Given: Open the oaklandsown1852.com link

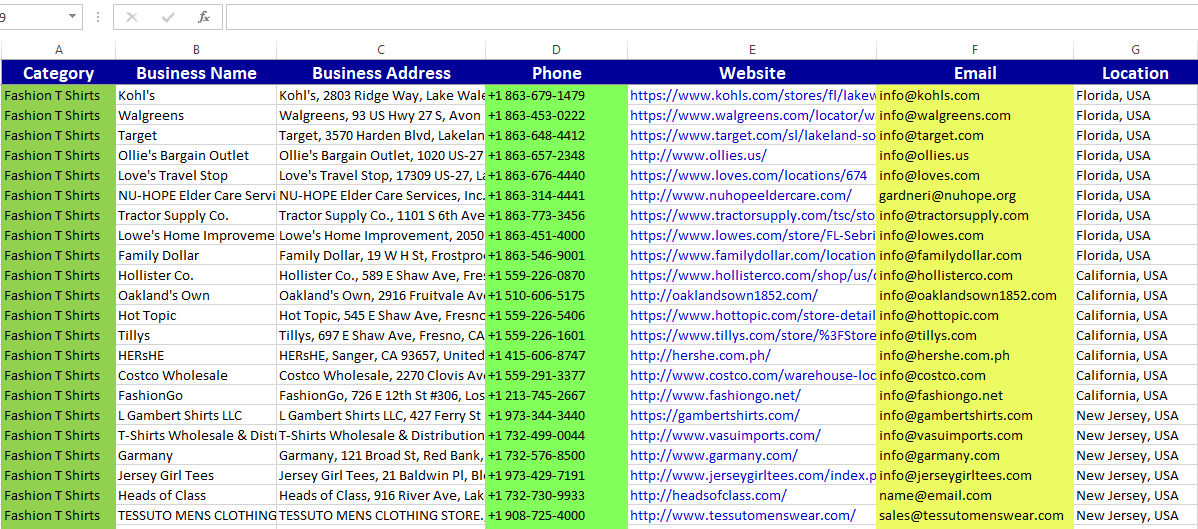Looking at the screenshot, I should (724, 295).
